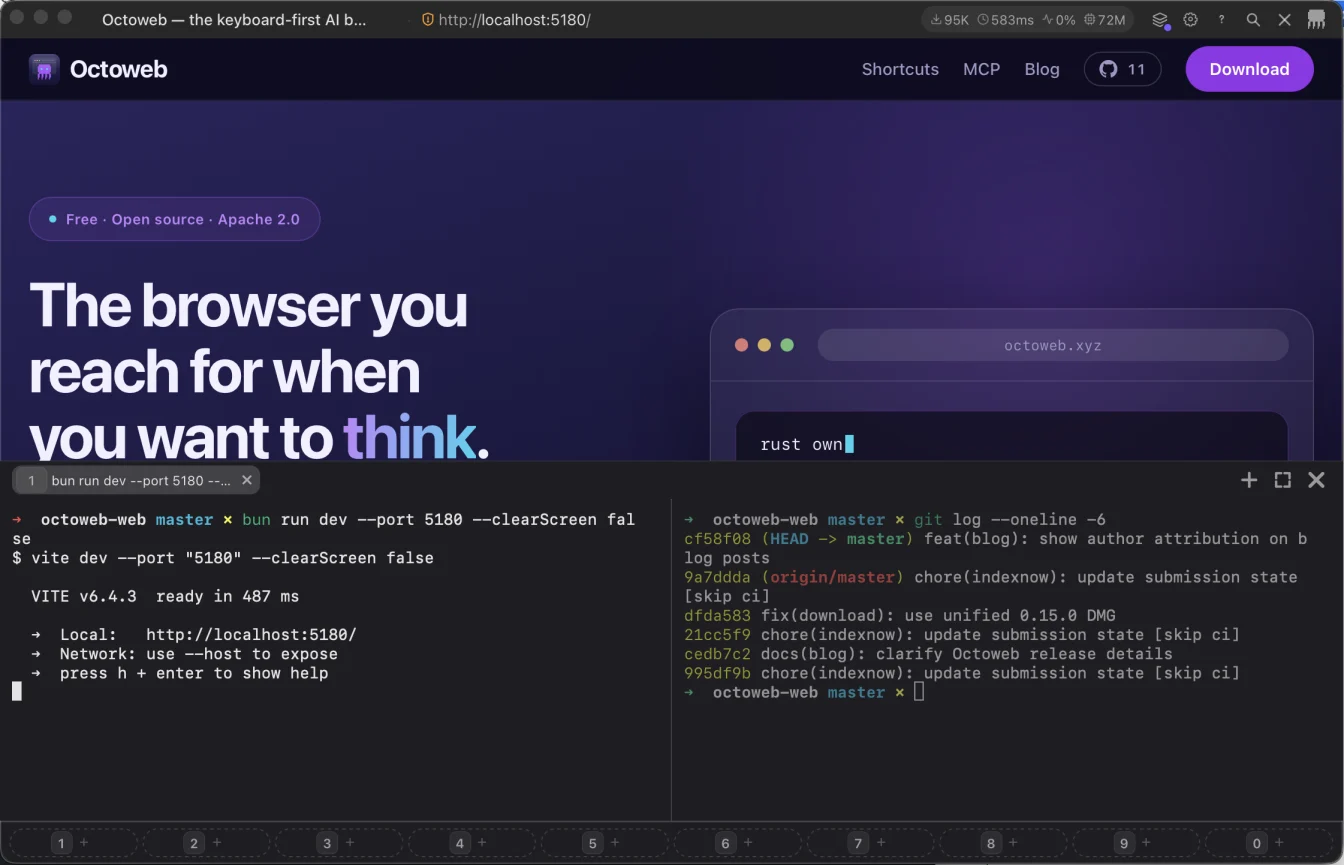
Task: Open the Shortcuts nav link
Action: coord(900,69)
